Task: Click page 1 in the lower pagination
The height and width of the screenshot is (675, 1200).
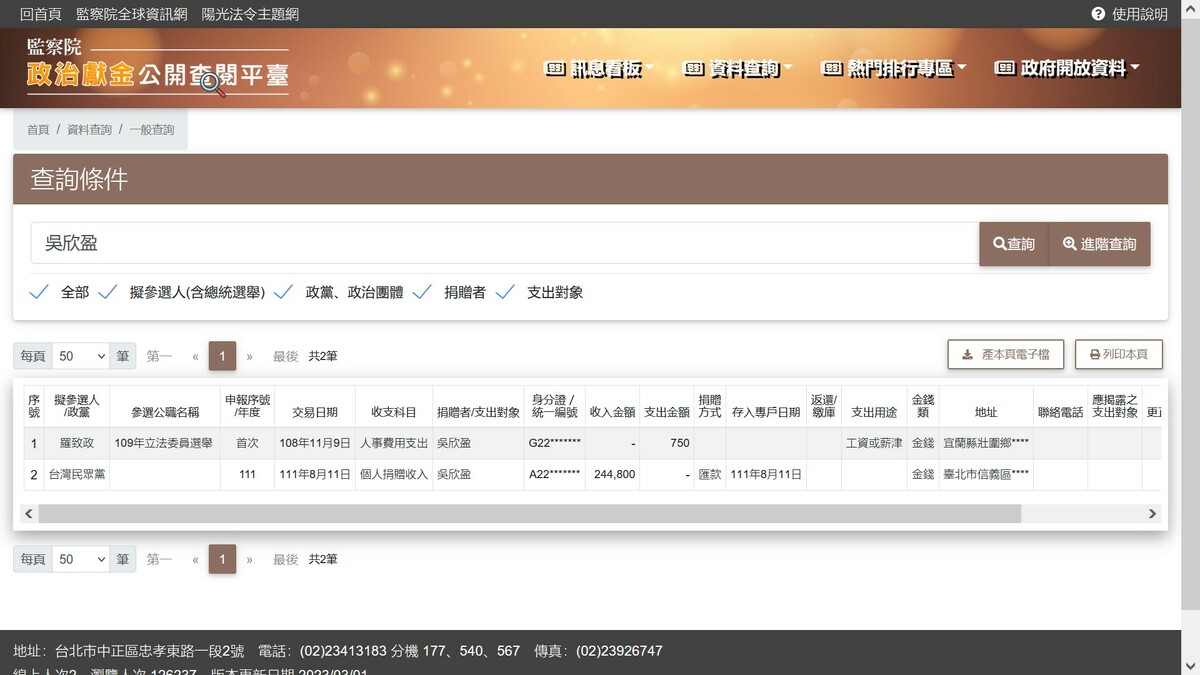Action: 222,559
